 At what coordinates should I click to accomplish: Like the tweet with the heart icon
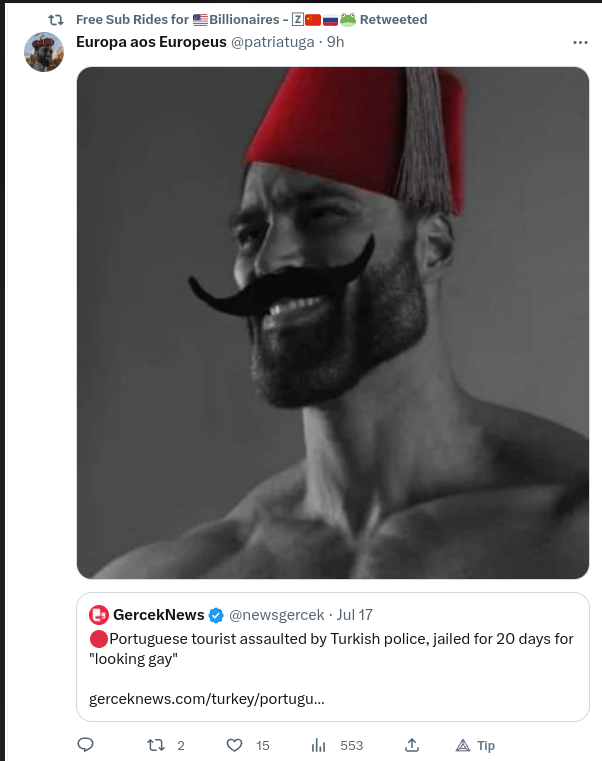tap(234, 745)
